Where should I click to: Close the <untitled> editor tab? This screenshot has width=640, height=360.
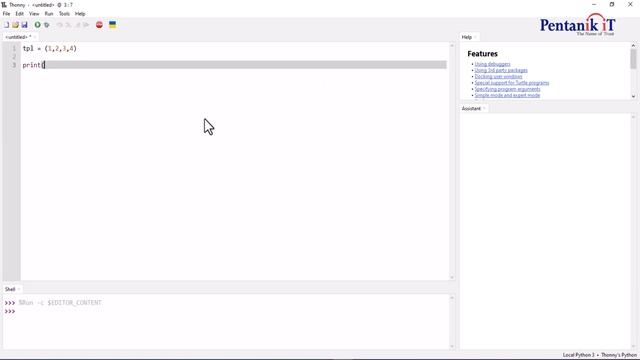35,37
